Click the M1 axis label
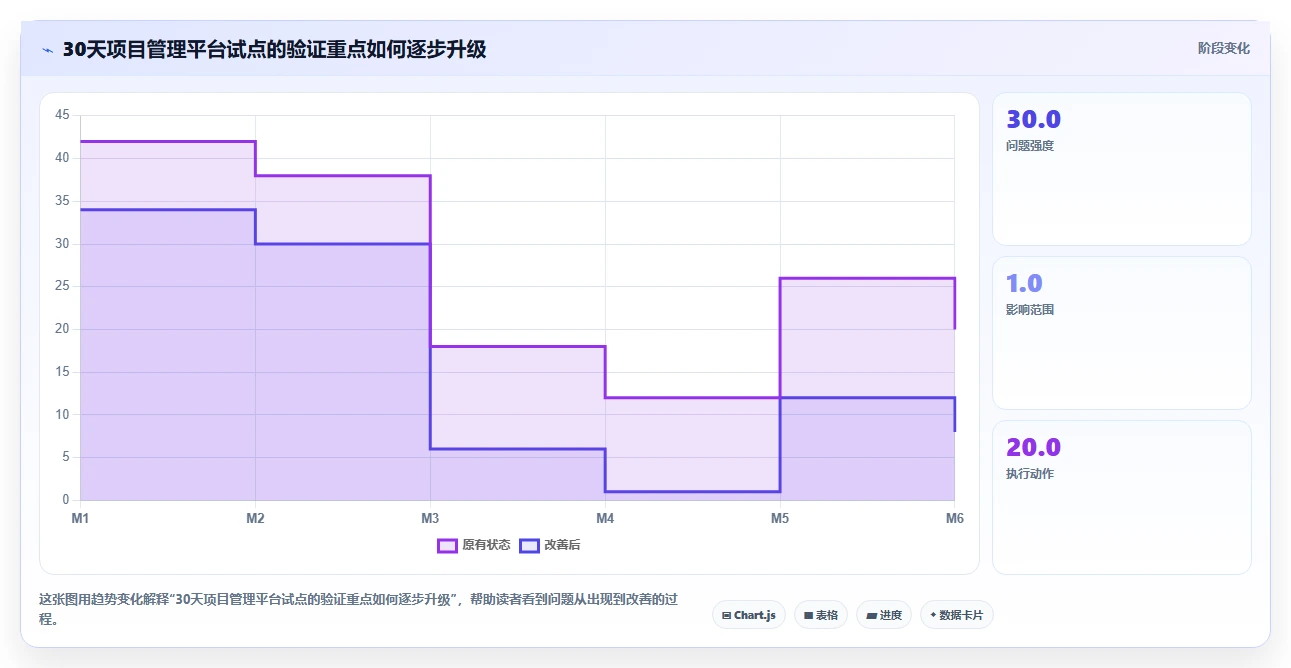1291x668 pixels. pyautogui.click(x=80, y=518)
